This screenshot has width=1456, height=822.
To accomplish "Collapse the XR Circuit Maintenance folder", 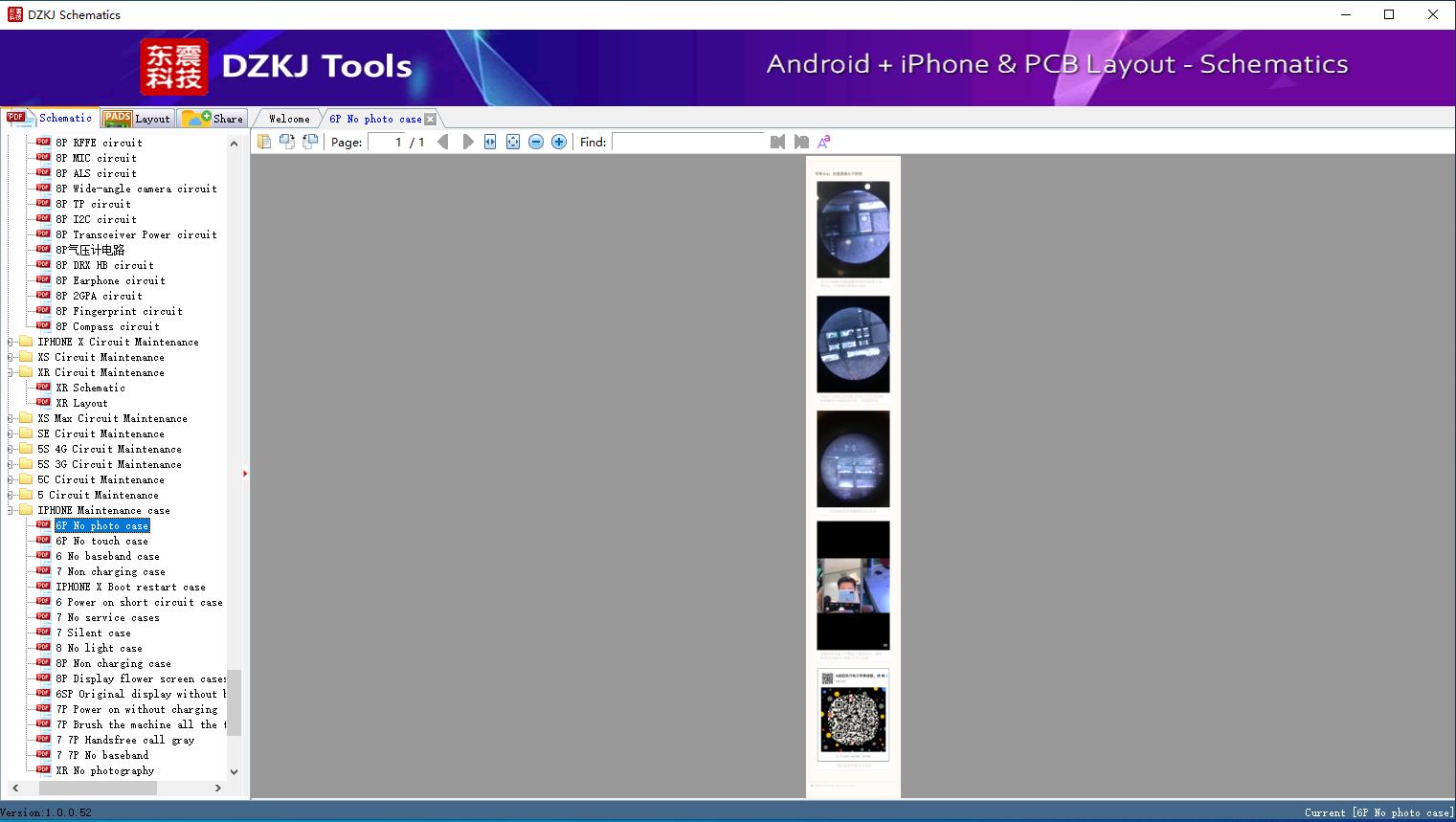I will coord(11,372).
